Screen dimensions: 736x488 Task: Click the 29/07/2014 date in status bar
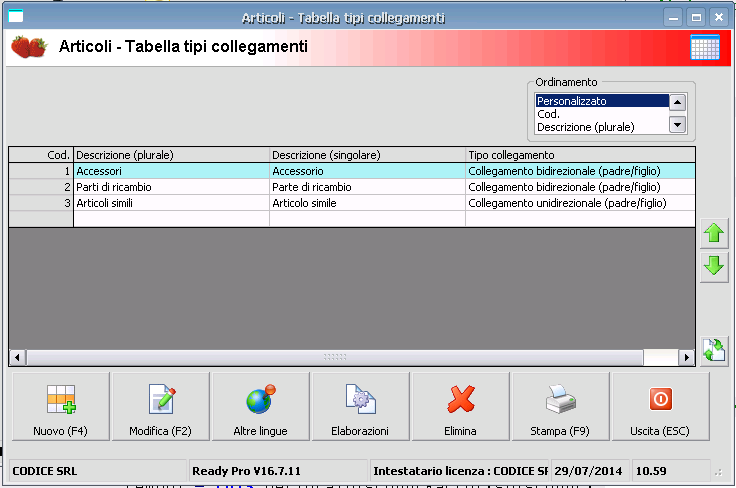590,471
